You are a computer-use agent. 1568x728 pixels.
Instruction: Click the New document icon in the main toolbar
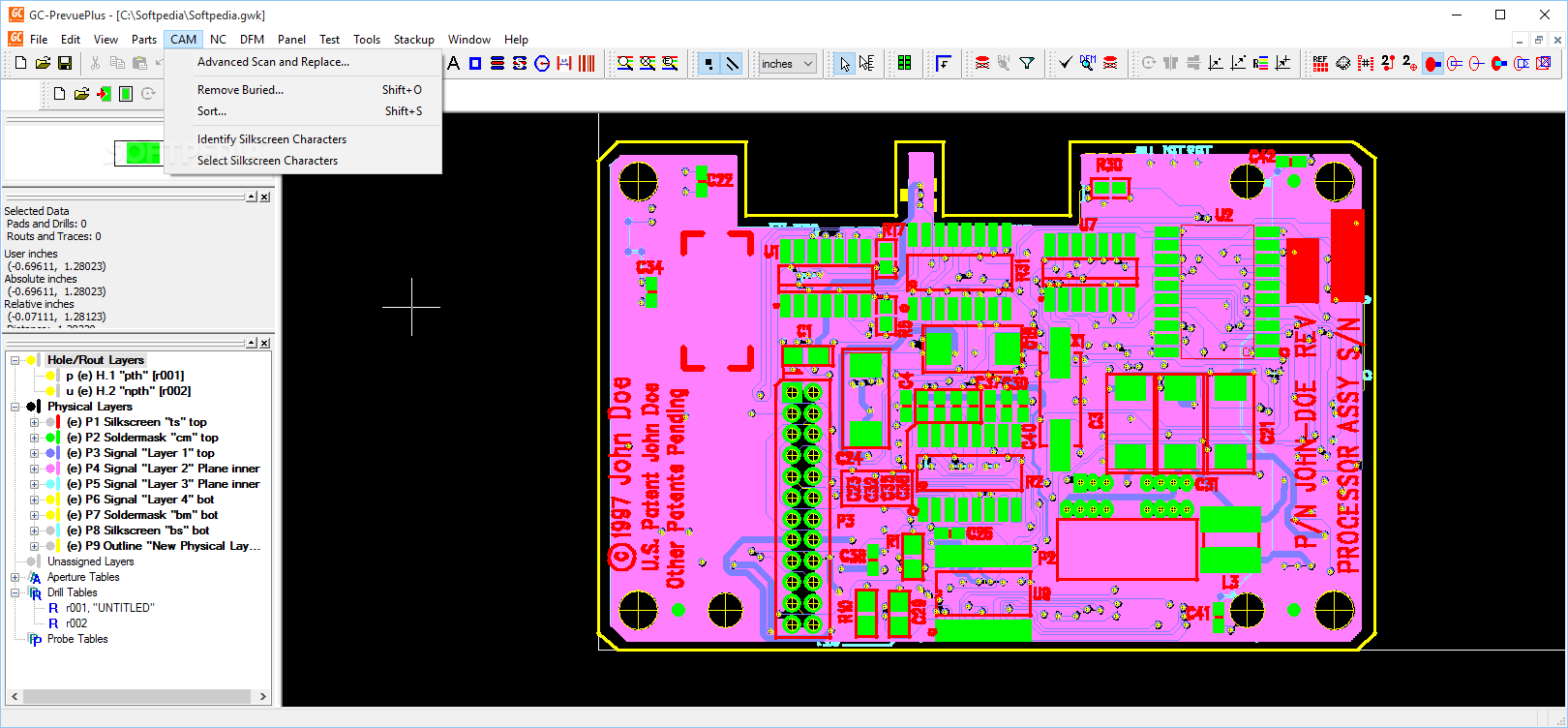coord(20,63)
